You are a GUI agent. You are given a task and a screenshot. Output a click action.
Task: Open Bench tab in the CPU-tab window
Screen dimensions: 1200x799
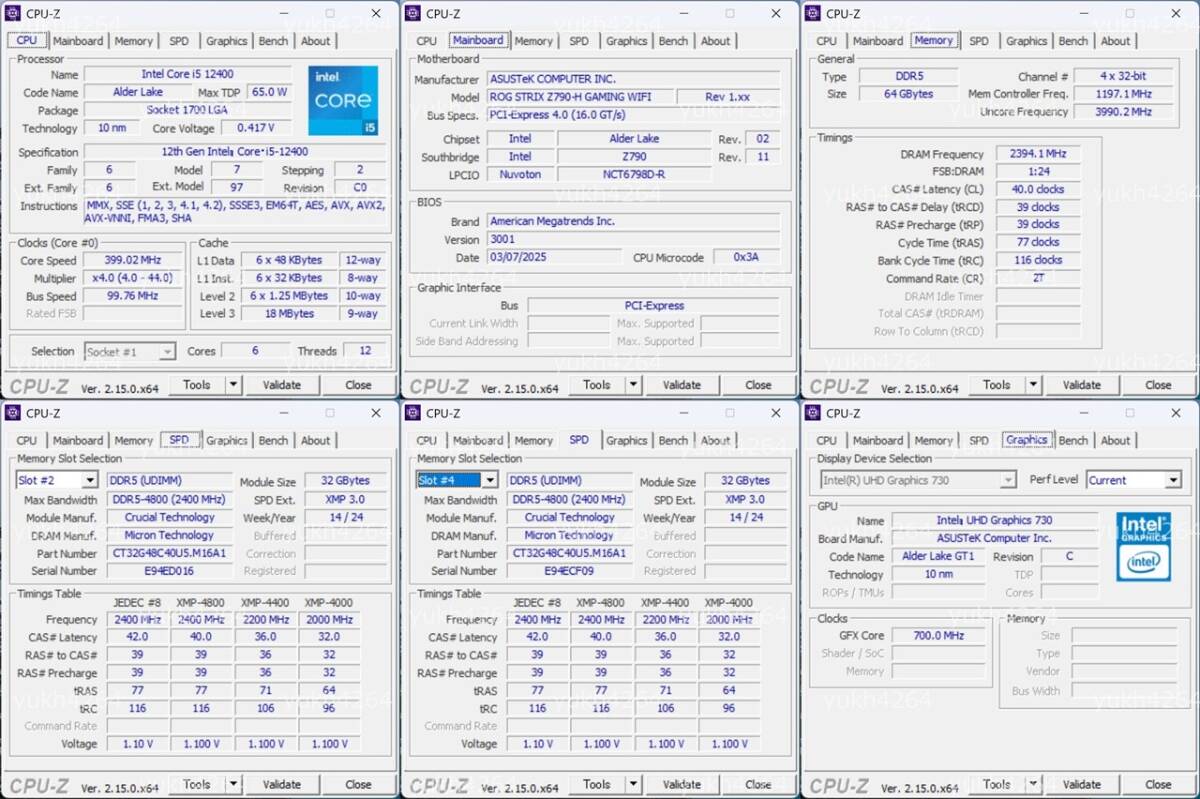273,41
